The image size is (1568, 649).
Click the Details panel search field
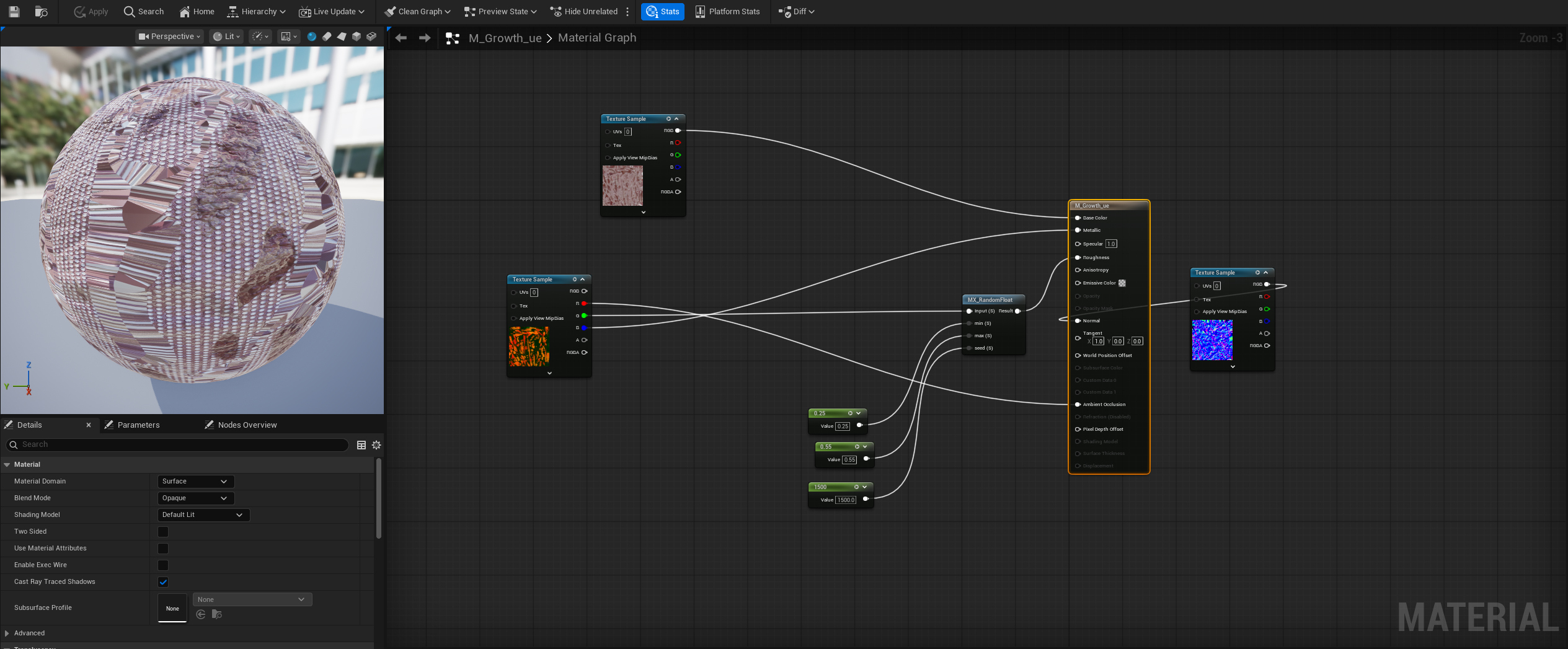(177, 445)
